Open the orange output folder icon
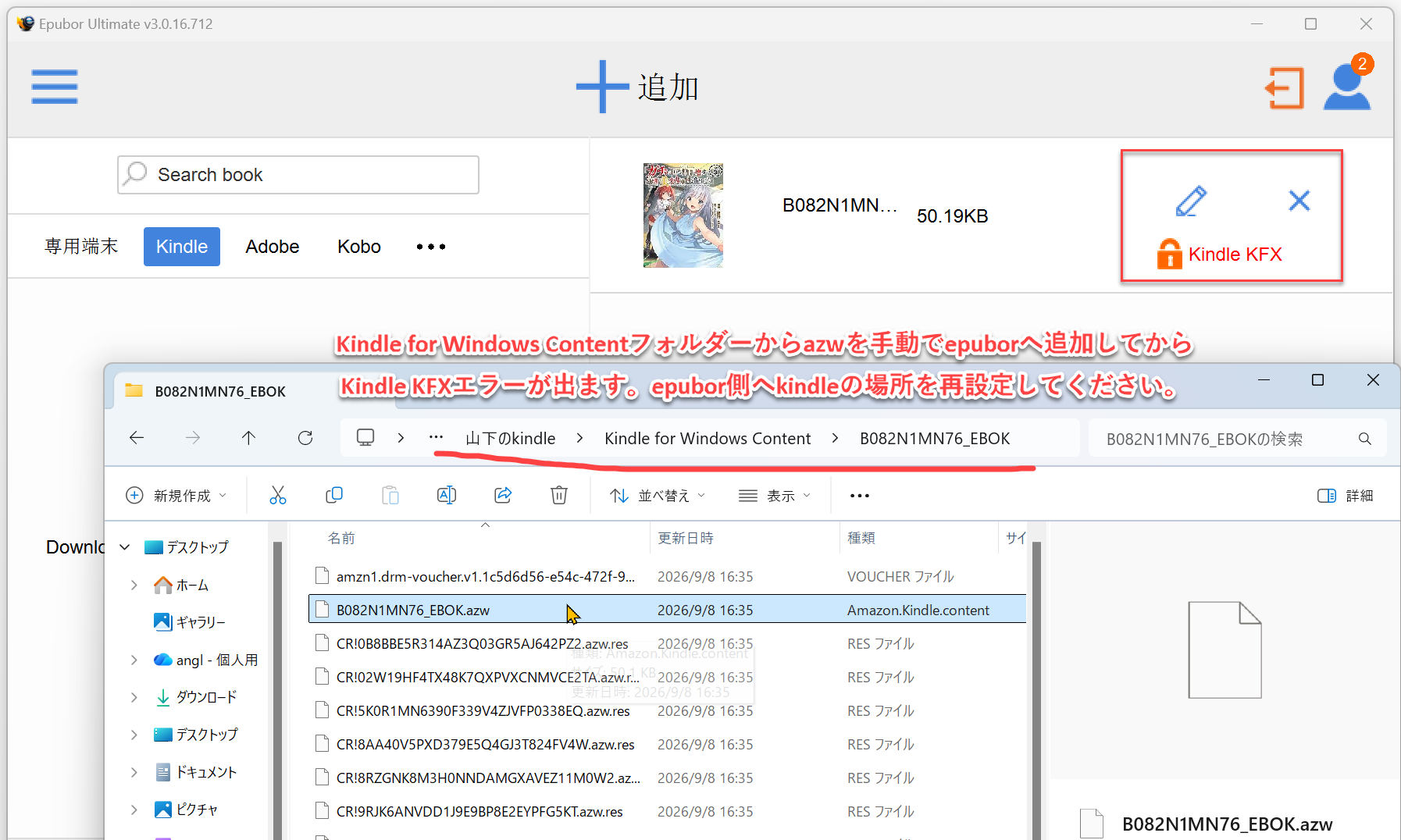This screenshot has height=840, width=1401. [1285, 87]
